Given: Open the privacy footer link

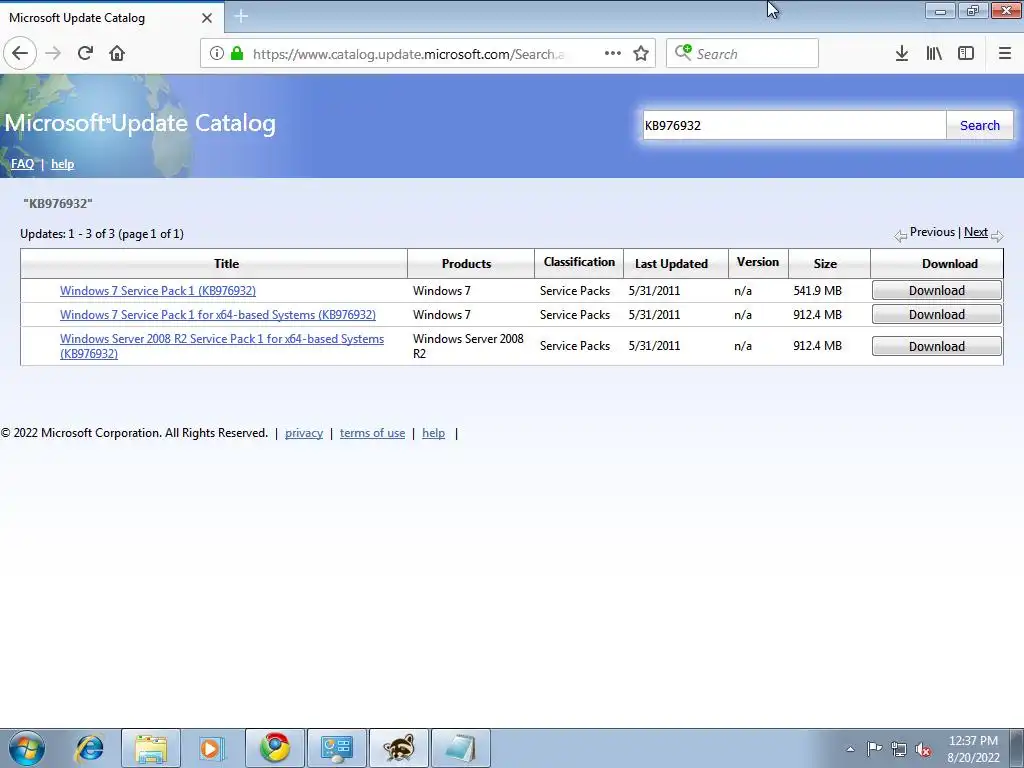Looking at the screenshot, I should click(304, 433).
